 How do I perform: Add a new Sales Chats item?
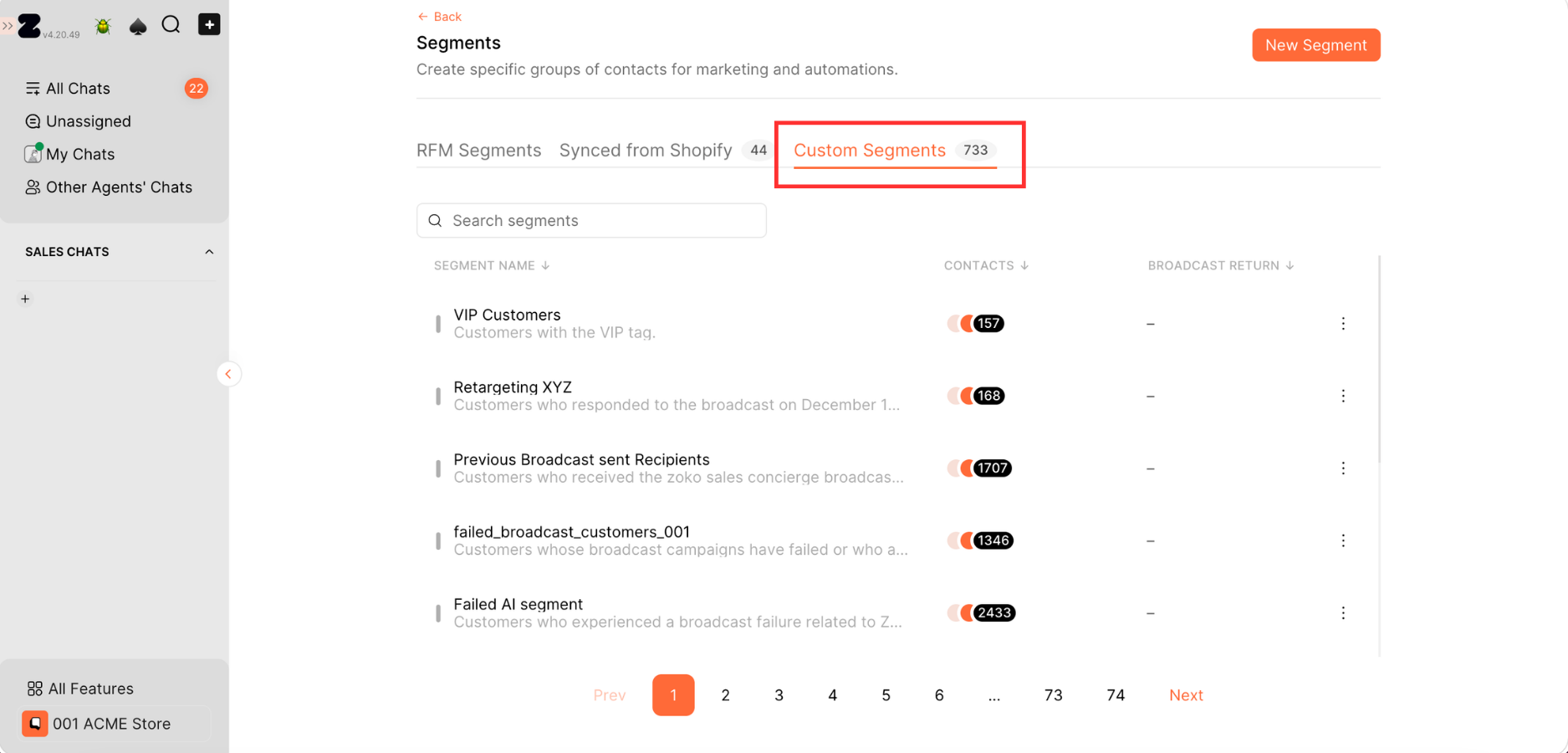[x=25, y=299]
